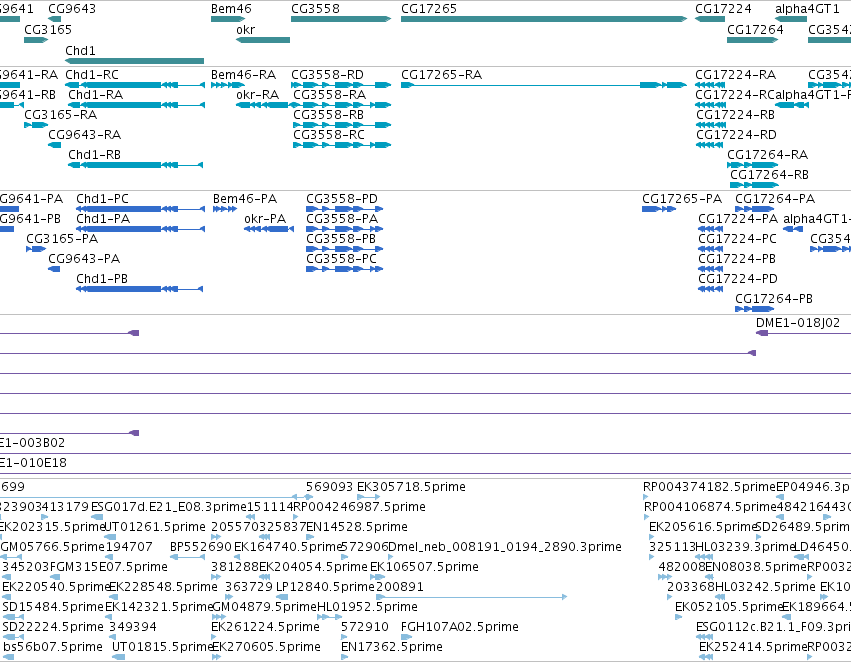Click protein CG17264-PB

pyautogui.click(x=774, y=298)
